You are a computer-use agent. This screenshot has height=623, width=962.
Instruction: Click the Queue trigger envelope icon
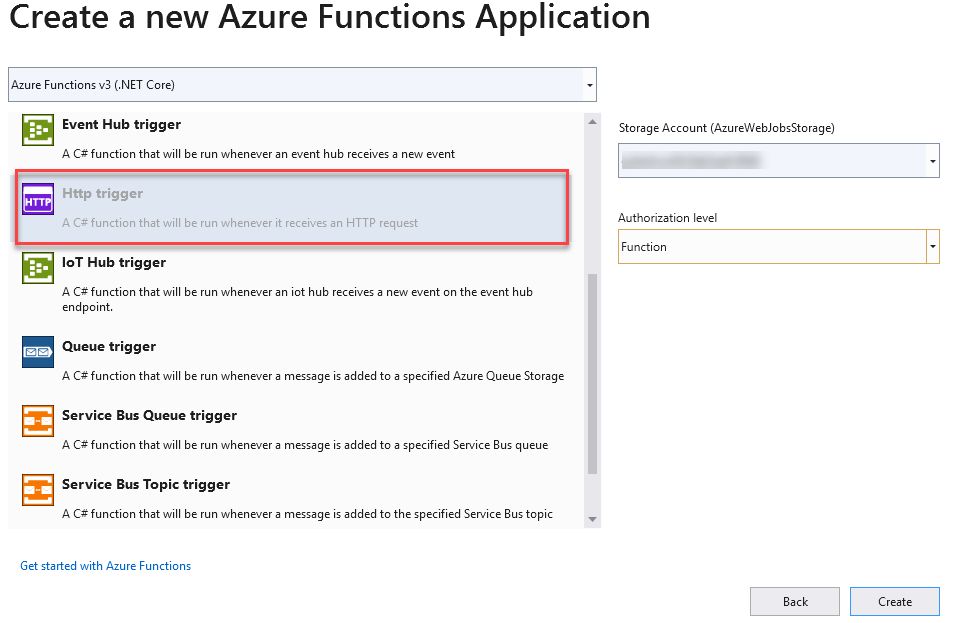(38, 352)
